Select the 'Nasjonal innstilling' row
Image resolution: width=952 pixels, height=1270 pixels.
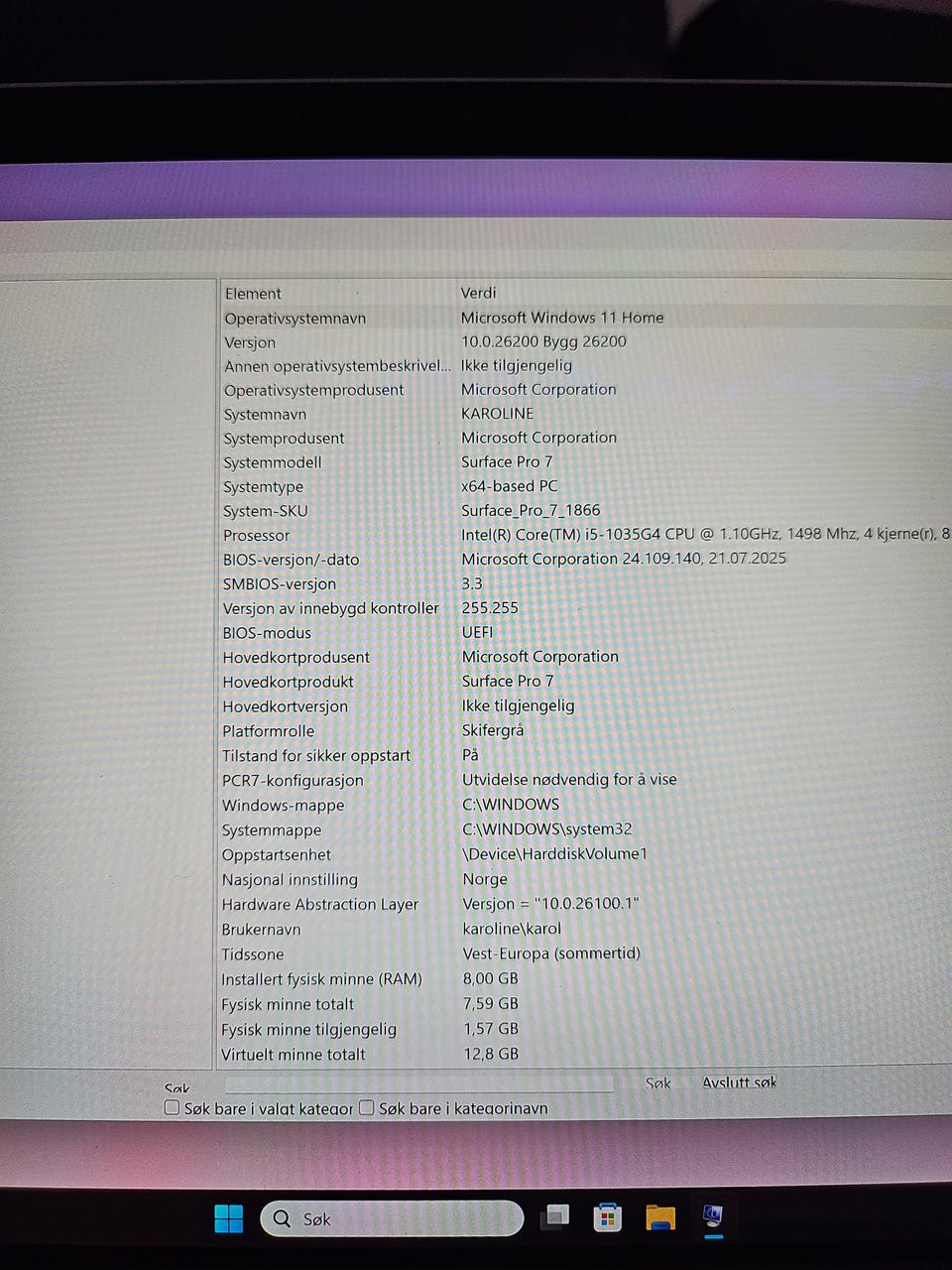pyautogui.click(x=586, y=879)
